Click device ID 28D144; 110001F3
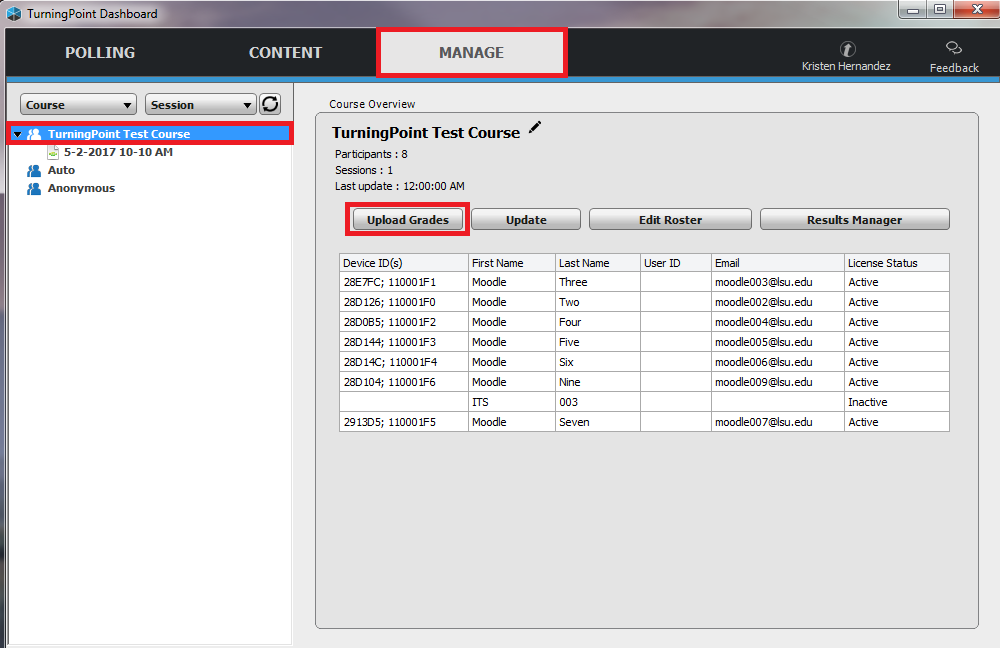This screenshot has height=648, width=1000. 404,342
